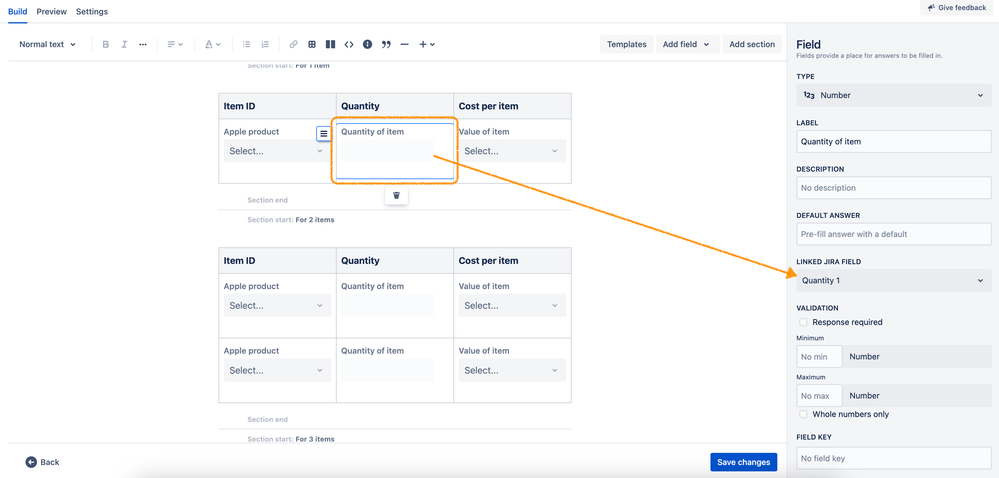The width and height of the screenshot is (999, 478).
Task: Insert an info panel
Action: [367, 45]
